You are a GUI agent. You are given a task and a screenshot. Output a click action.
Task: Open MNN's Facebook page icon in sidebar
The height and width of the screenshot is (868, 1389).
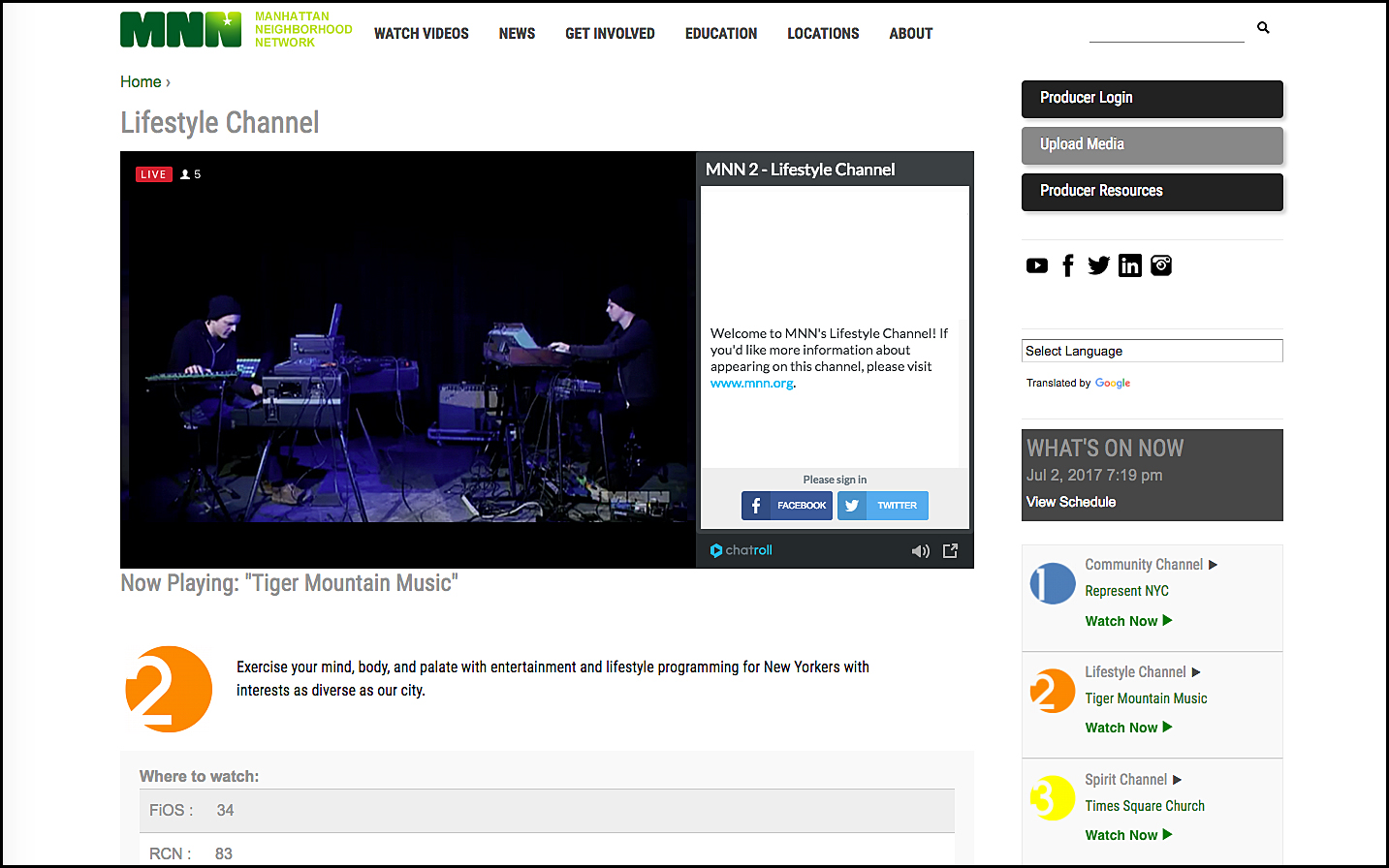(1068, 265)
